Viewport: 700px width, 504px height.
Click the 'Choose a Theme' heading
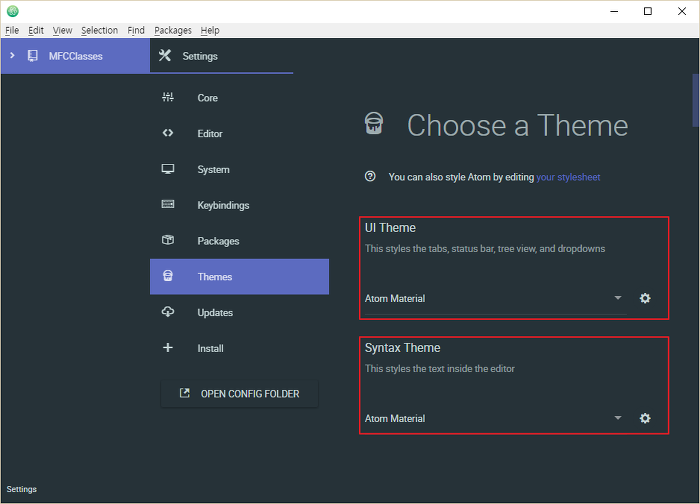point(517,125)
